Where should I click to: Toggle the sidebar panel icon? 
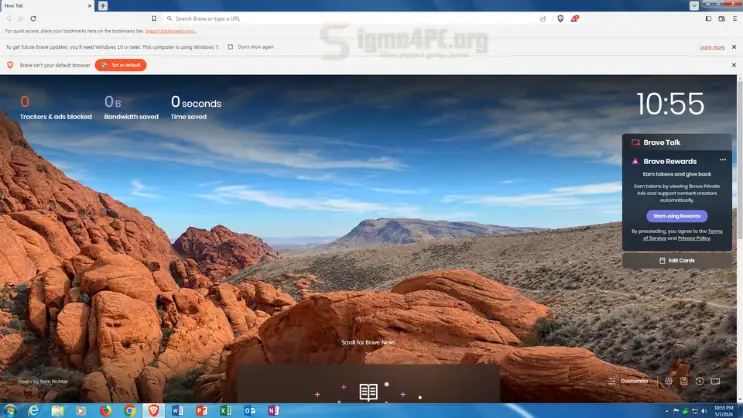[x=708, y=18]
